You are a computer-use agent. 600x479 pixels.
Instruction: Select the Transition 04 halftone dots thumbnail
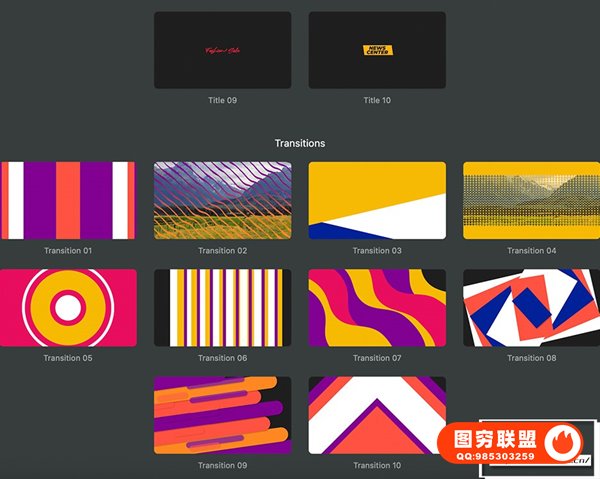(531, 200)
